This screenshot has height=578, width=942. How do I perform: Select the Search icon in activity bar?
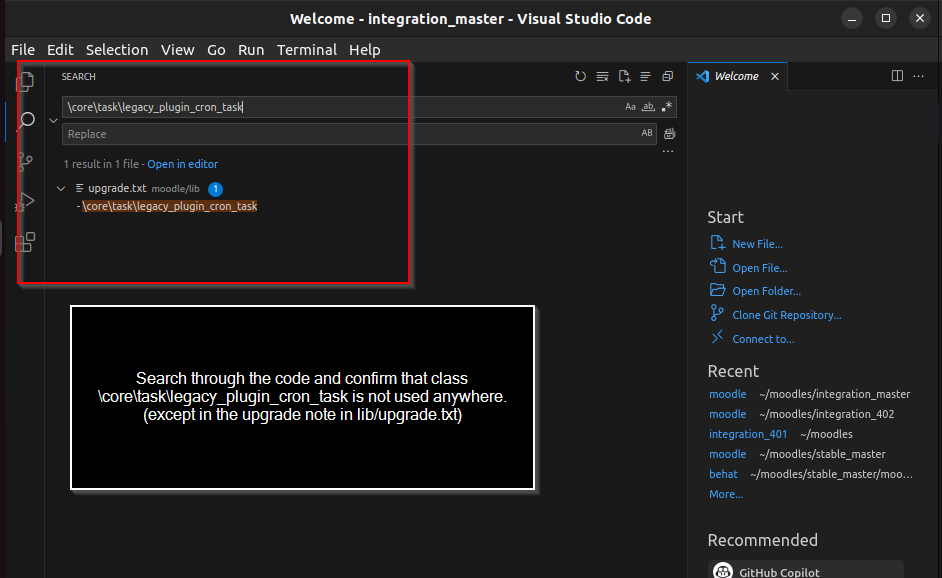click(x=26, y=120)
